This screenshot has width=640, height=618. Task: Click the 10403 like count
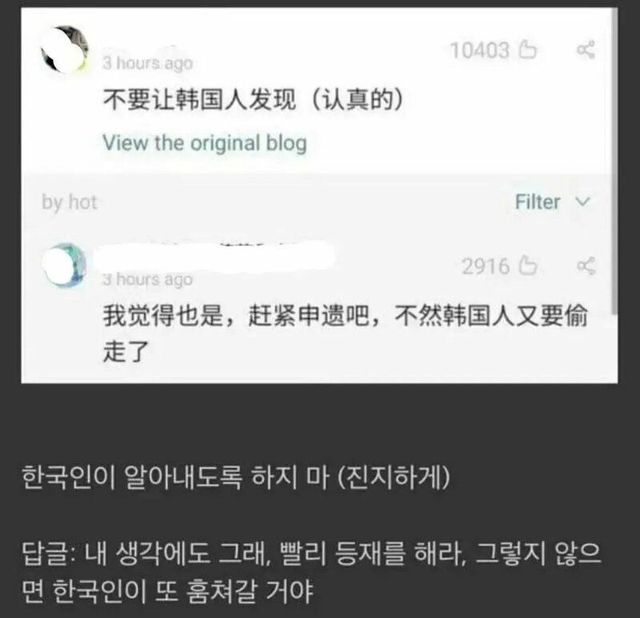[x=480, y=50]
